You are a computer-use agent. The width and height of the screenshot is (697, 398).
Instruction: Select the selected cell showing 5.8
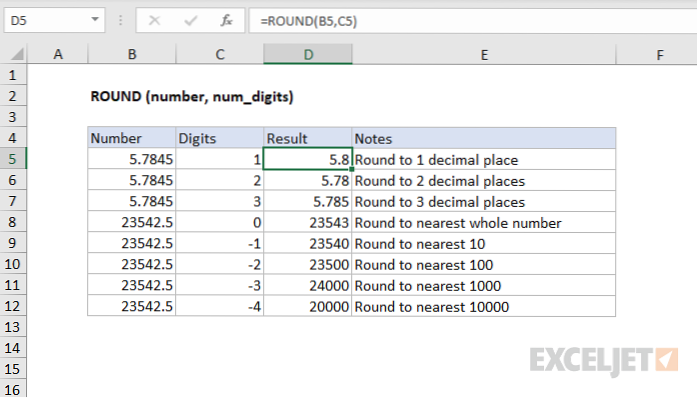[308, 159]
